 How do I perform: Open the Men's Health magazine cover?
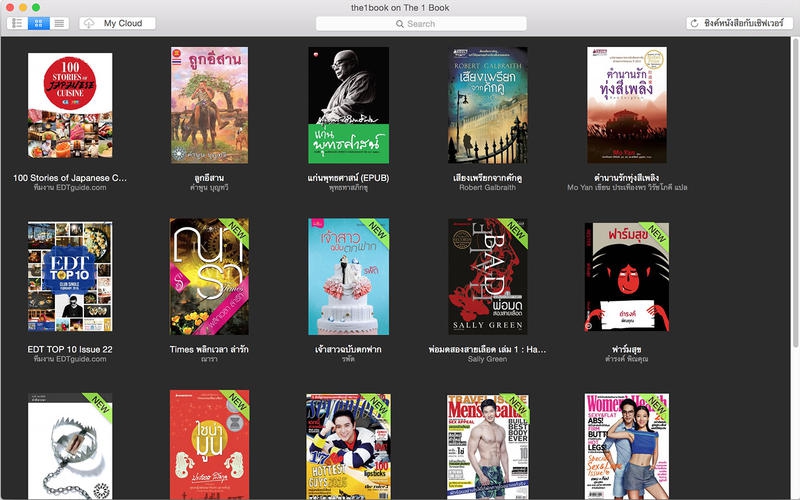pyautogui.click(x=488, y=446)
